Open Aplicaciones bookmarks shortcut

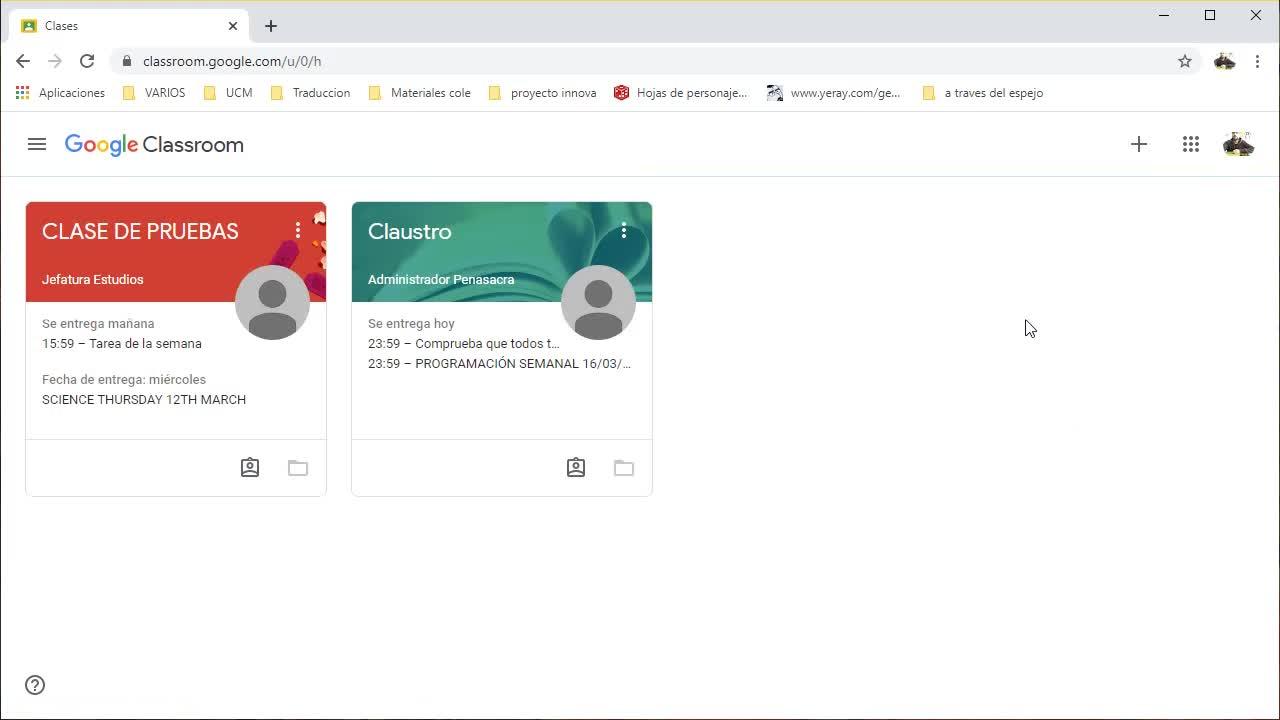60,93
